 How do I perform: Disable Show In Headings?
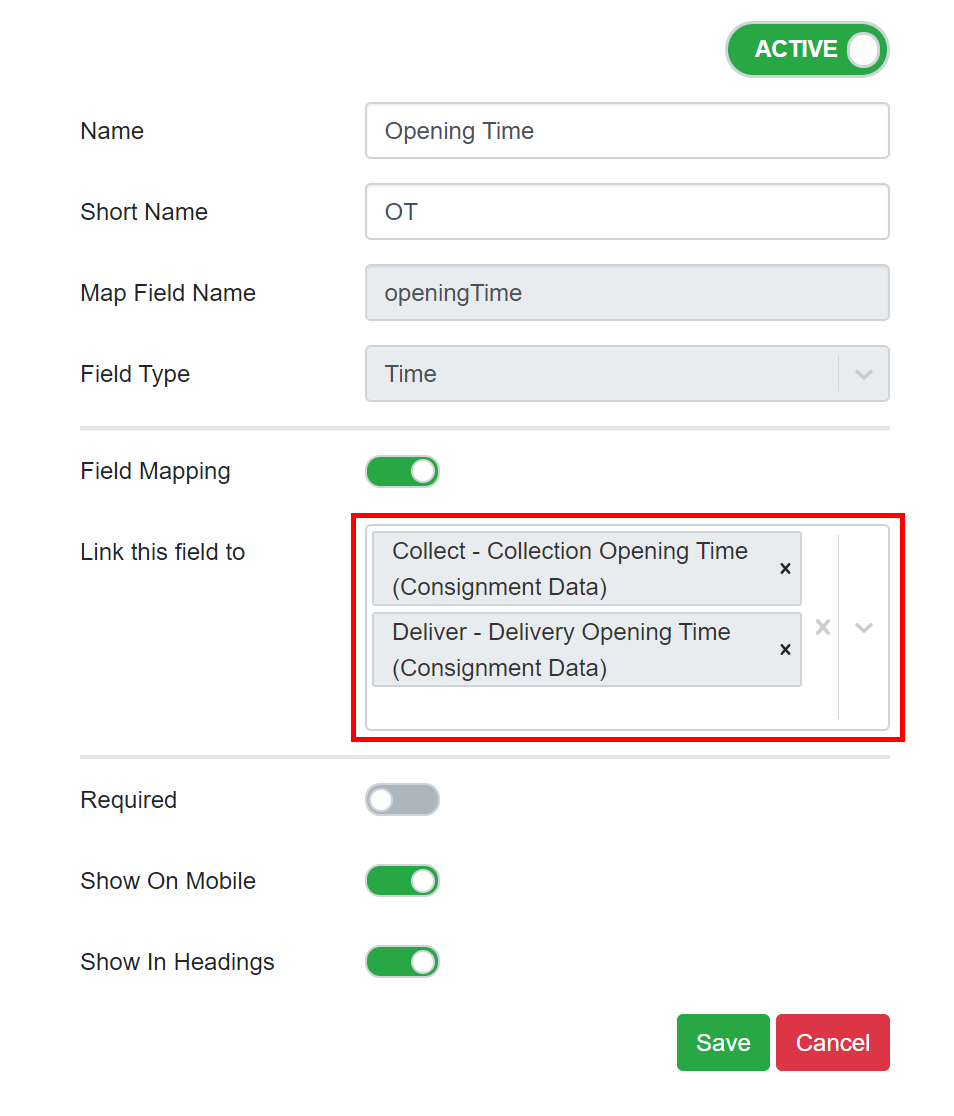pyautogui.click(x=402, y=962)
